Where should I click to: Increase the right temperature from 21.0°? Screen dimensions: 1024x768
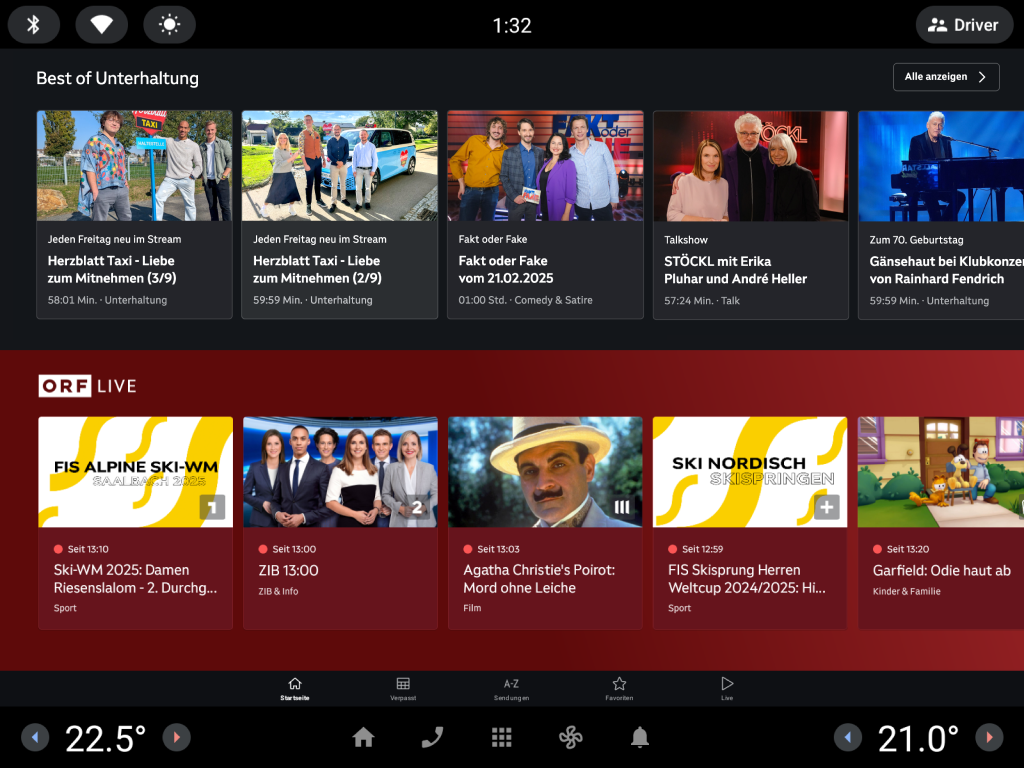[989, 738]
